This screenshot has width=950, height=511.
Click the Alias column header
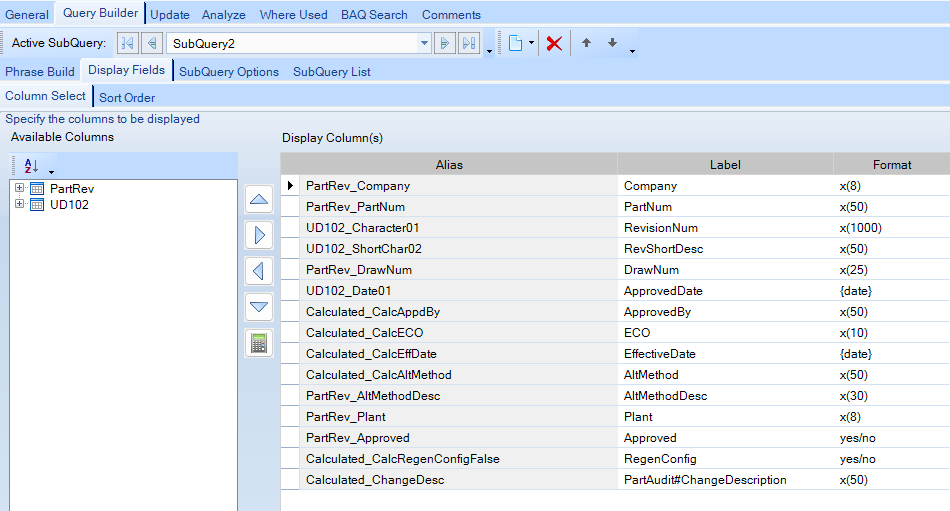[449, 164]
